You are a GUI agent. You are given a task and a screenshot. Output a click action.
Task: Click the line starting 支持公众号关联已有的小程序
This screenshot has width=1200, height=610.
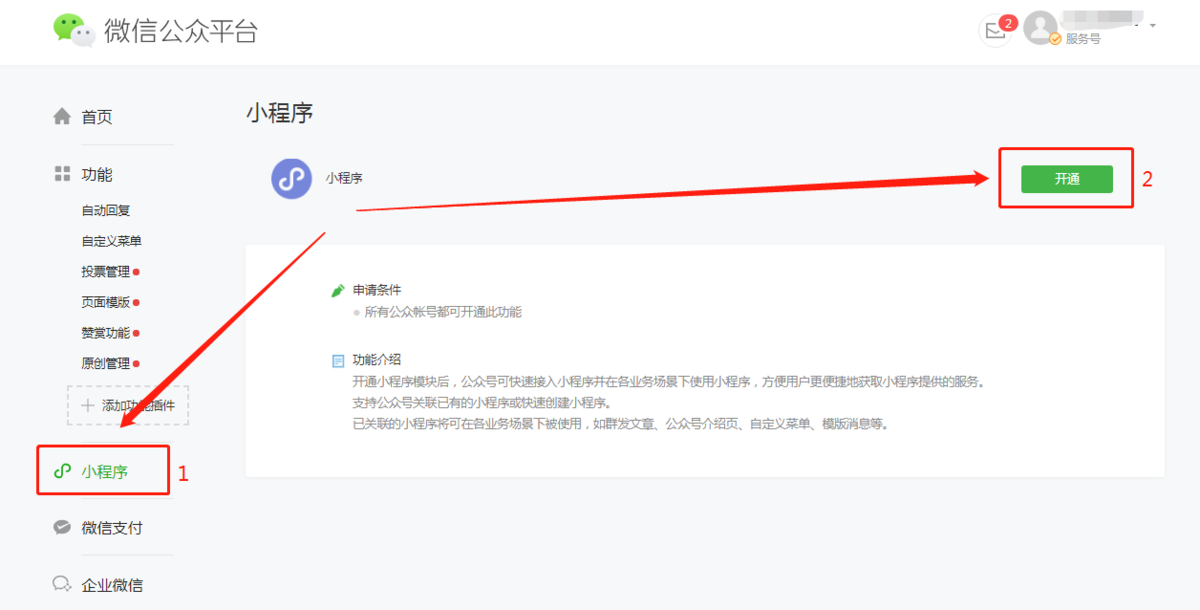point(482,402)
